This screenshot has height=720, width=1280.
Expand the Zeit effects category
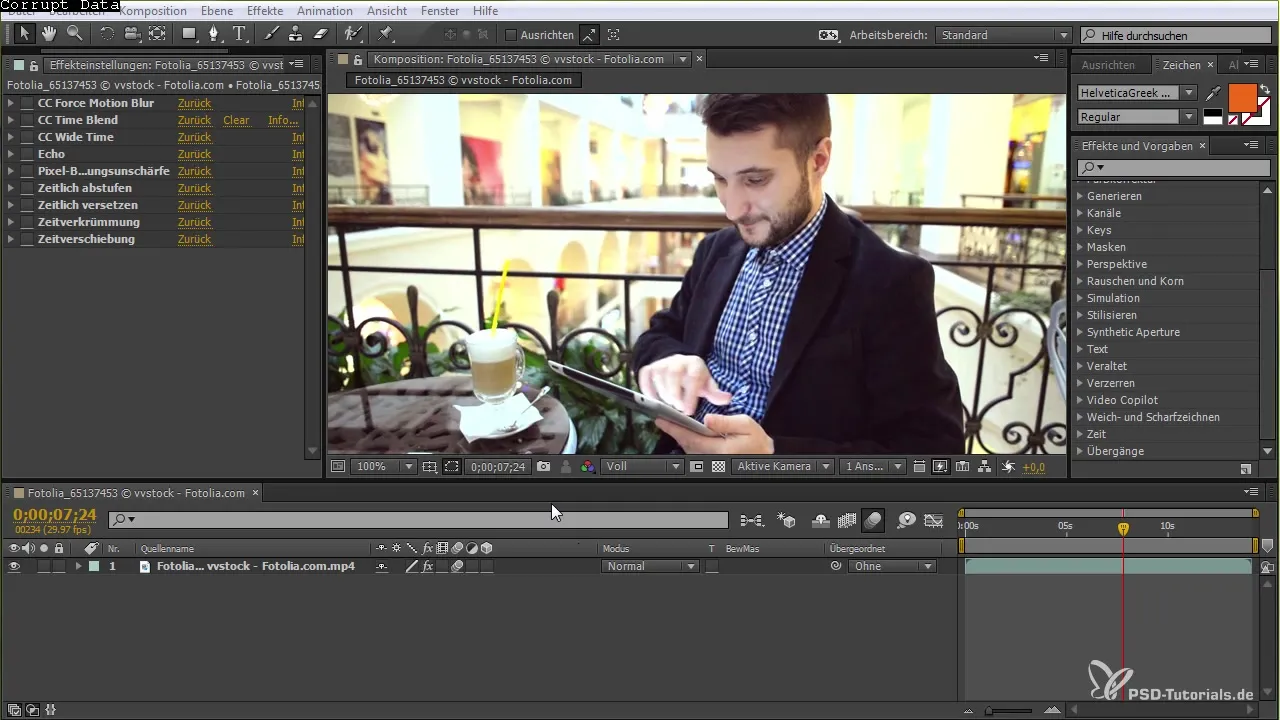point(1081,434)
